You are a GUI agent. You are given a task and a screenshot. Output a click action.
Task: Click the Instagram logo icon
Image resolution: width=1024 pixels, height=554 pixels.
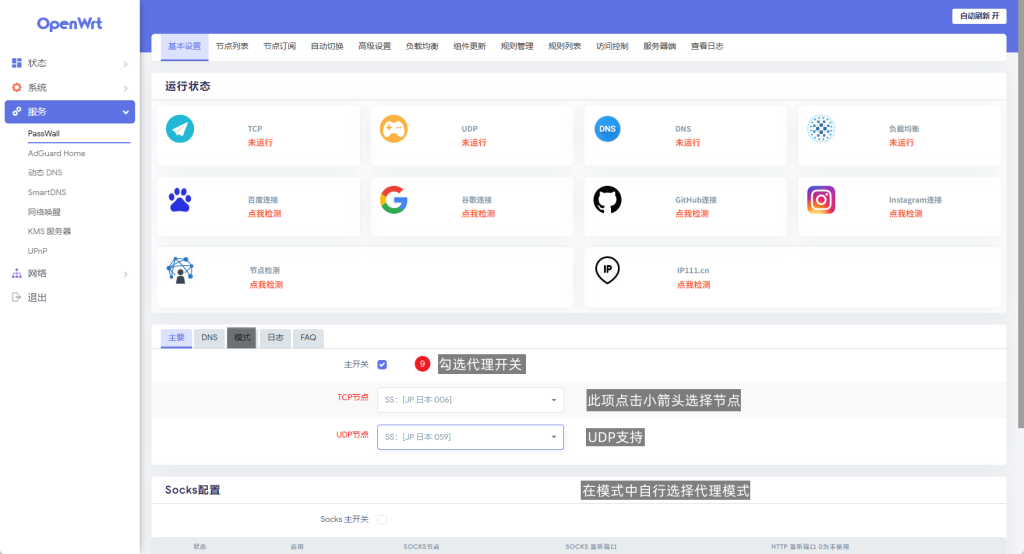click(x=821, y=200)
